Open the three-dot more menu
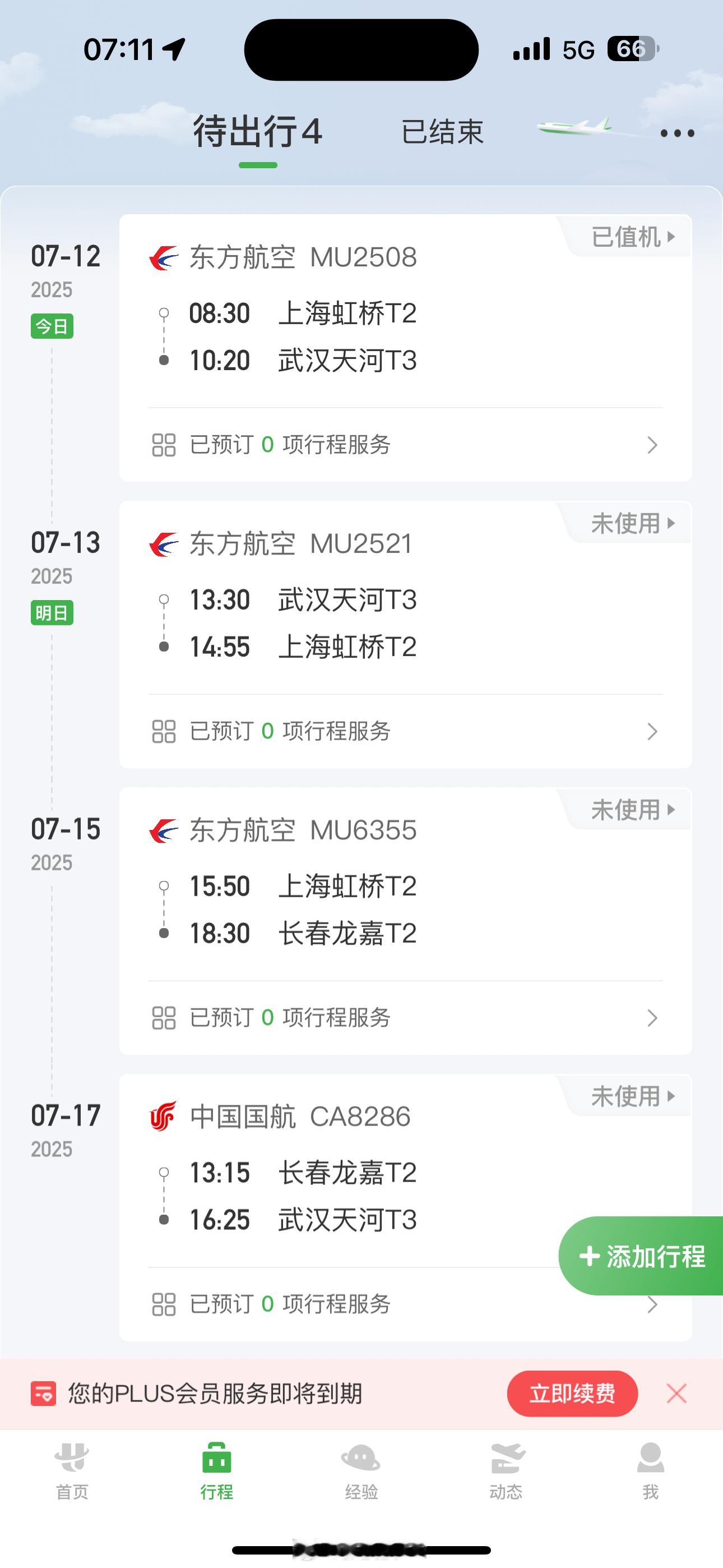Image resolution: width=723 pixels, height=1568 pixels. [x=678, y=133]
